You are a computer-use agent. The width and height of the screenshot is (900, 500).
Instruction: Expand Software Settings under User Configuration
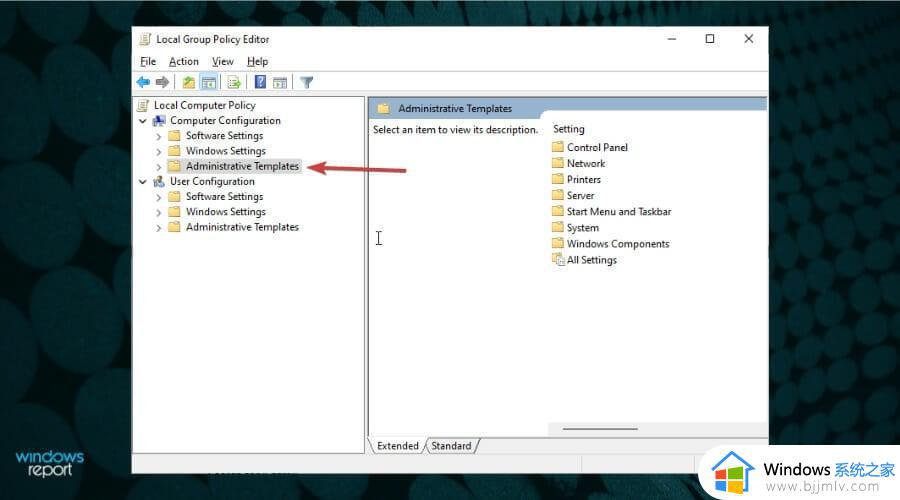coord(159,197)
